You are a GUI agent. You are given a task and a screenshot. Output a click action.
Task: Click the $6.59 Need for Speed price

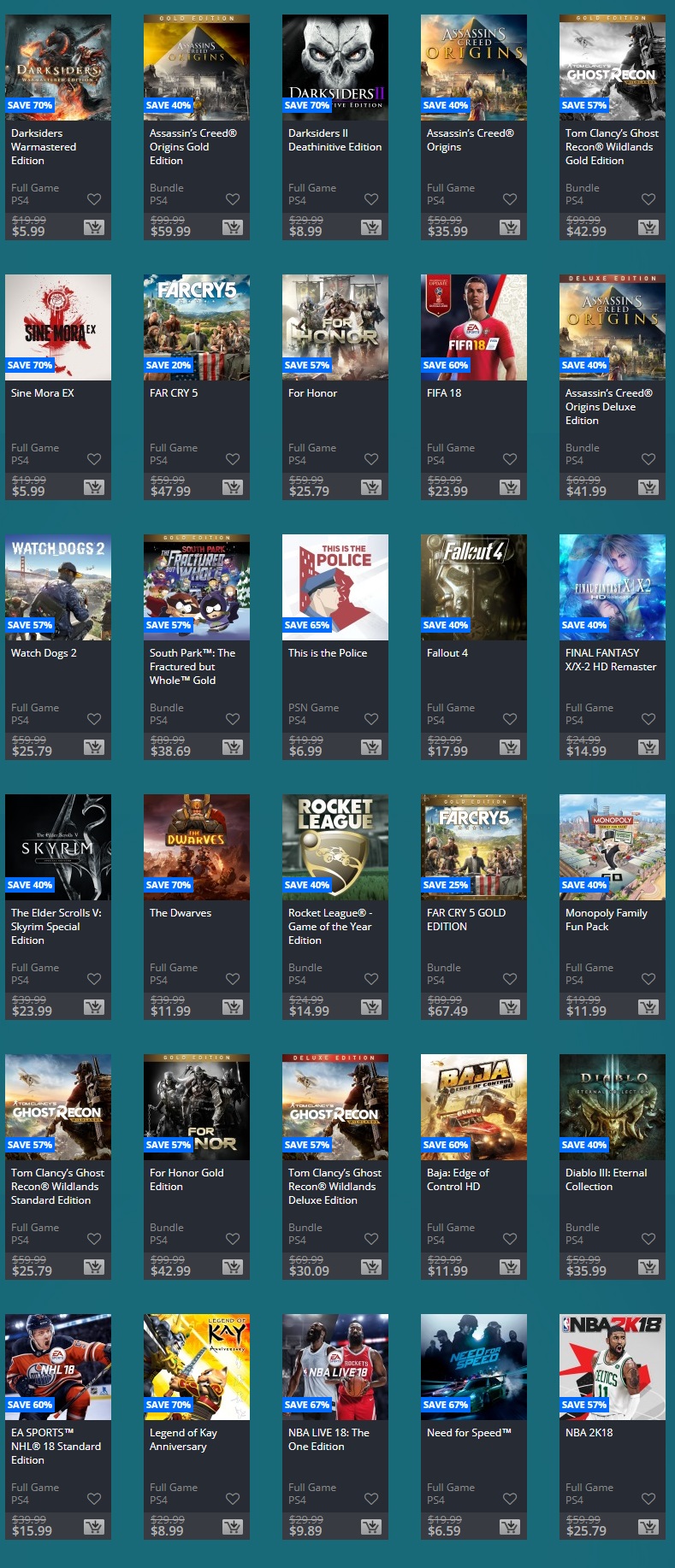coord(444,1531)
